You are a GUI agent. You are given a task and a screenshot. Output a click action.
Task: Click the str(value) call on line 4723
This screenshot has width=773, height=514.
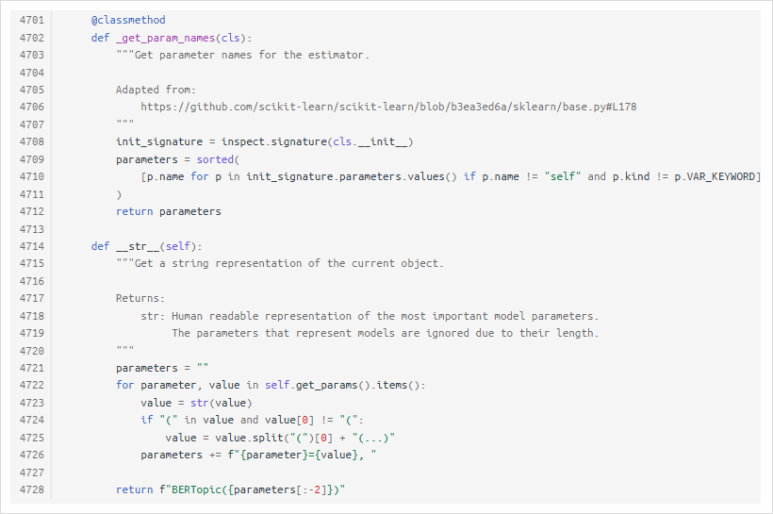click(x=221, y=403)
